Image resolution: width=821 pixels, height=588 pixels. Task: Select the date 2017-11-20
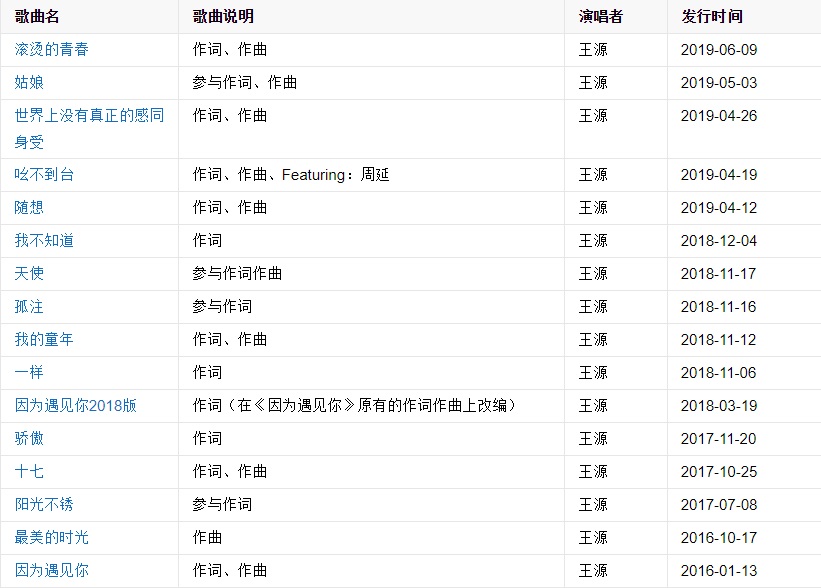point(718,438)
